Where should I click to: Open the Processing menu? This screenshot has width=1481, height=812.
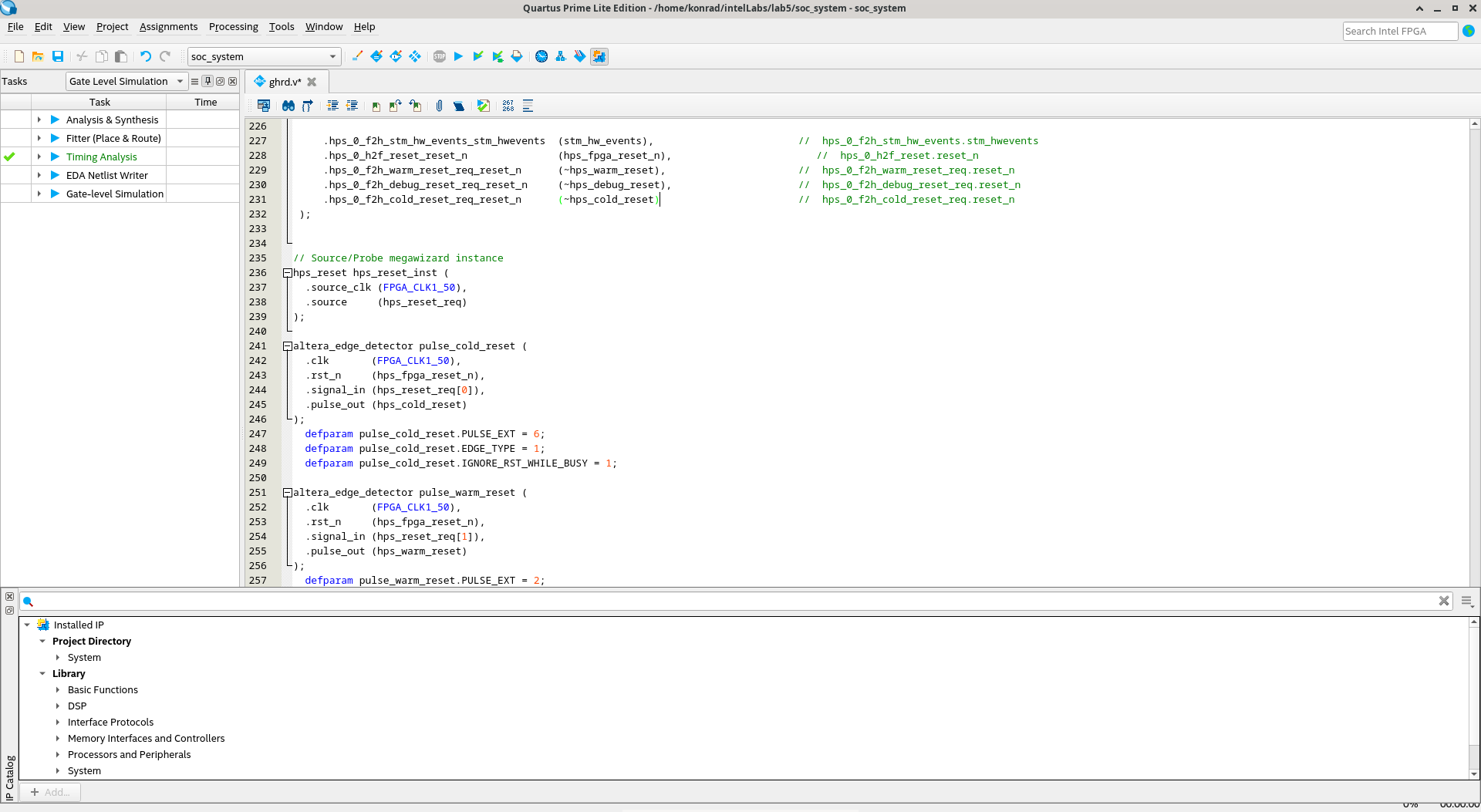coord(233,26)
